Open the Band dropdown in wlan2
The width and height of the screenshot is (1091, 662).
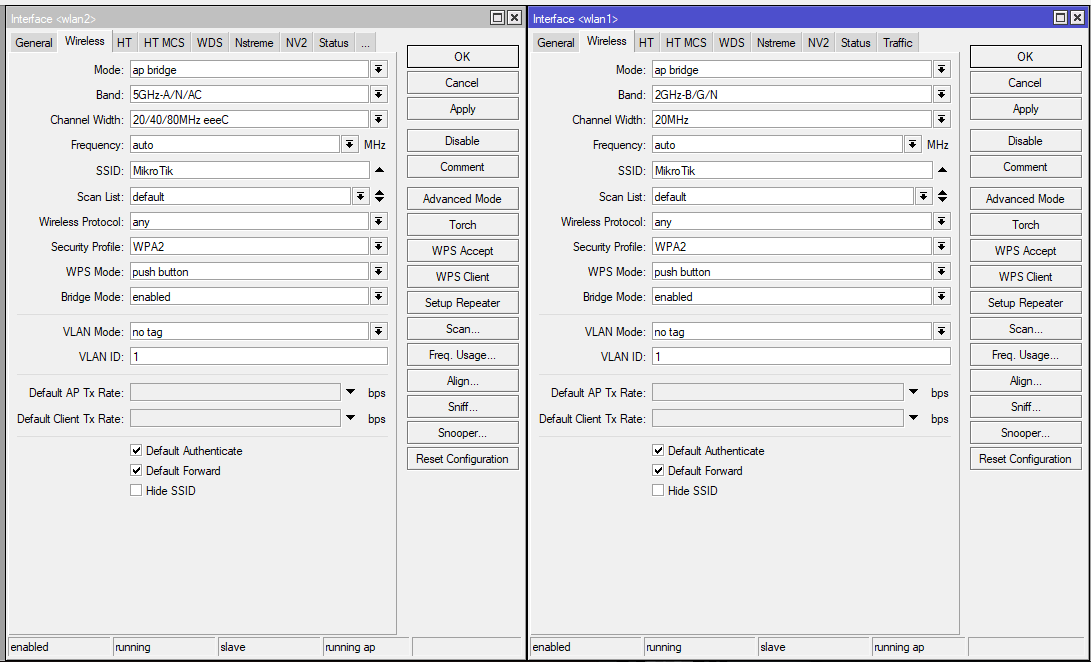[x=379, y=95]
